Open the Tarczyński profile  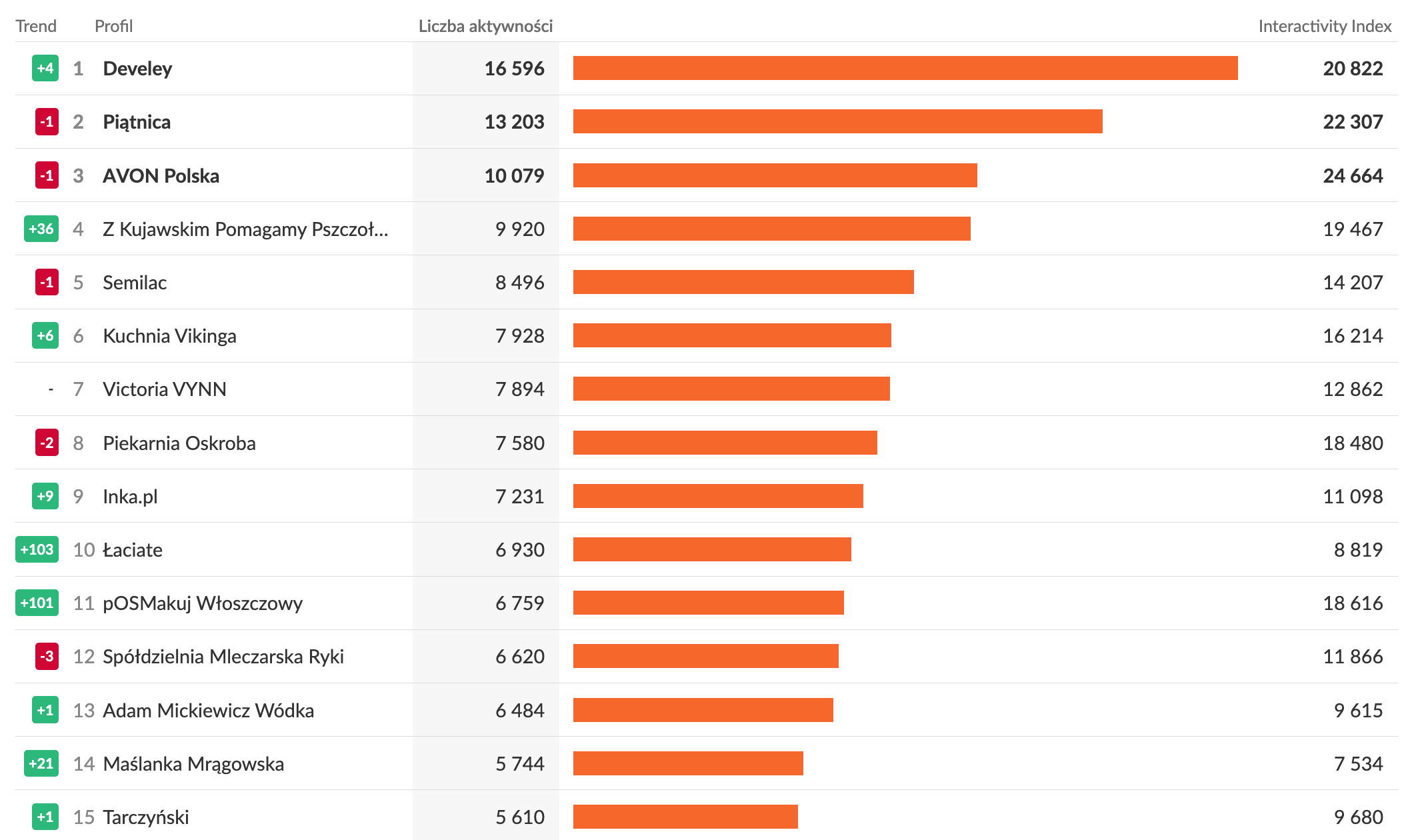click(146, 817)
